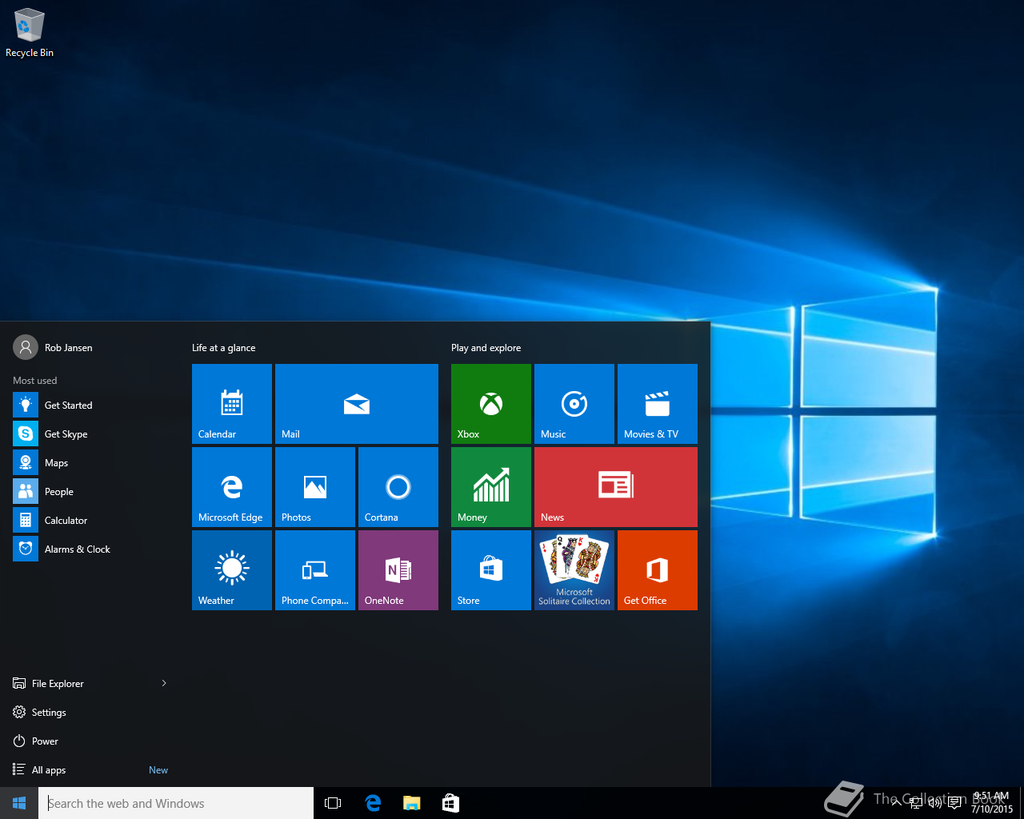
Task: Open Task View on the taskbar
Action: pyautogui.click(x=332, y=802)
